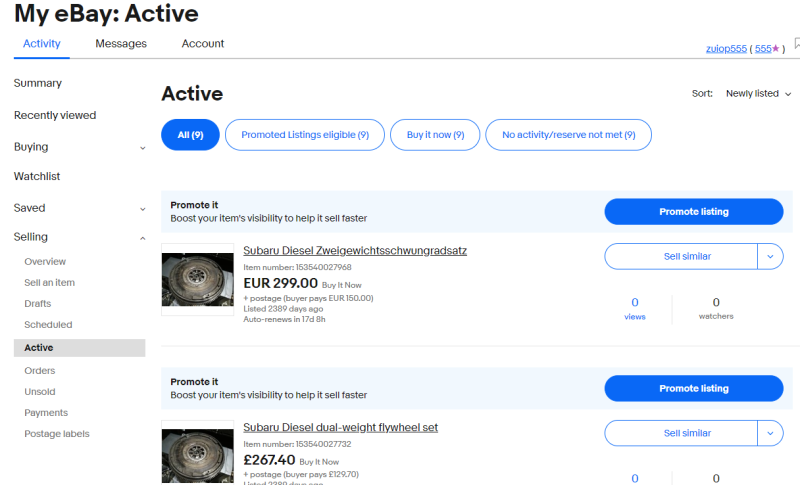
Task: Open dropdown arrow beside Zweigewichtsschwungradsatz Sell similar
Action: pyautogui.click(x=770, y=256)
